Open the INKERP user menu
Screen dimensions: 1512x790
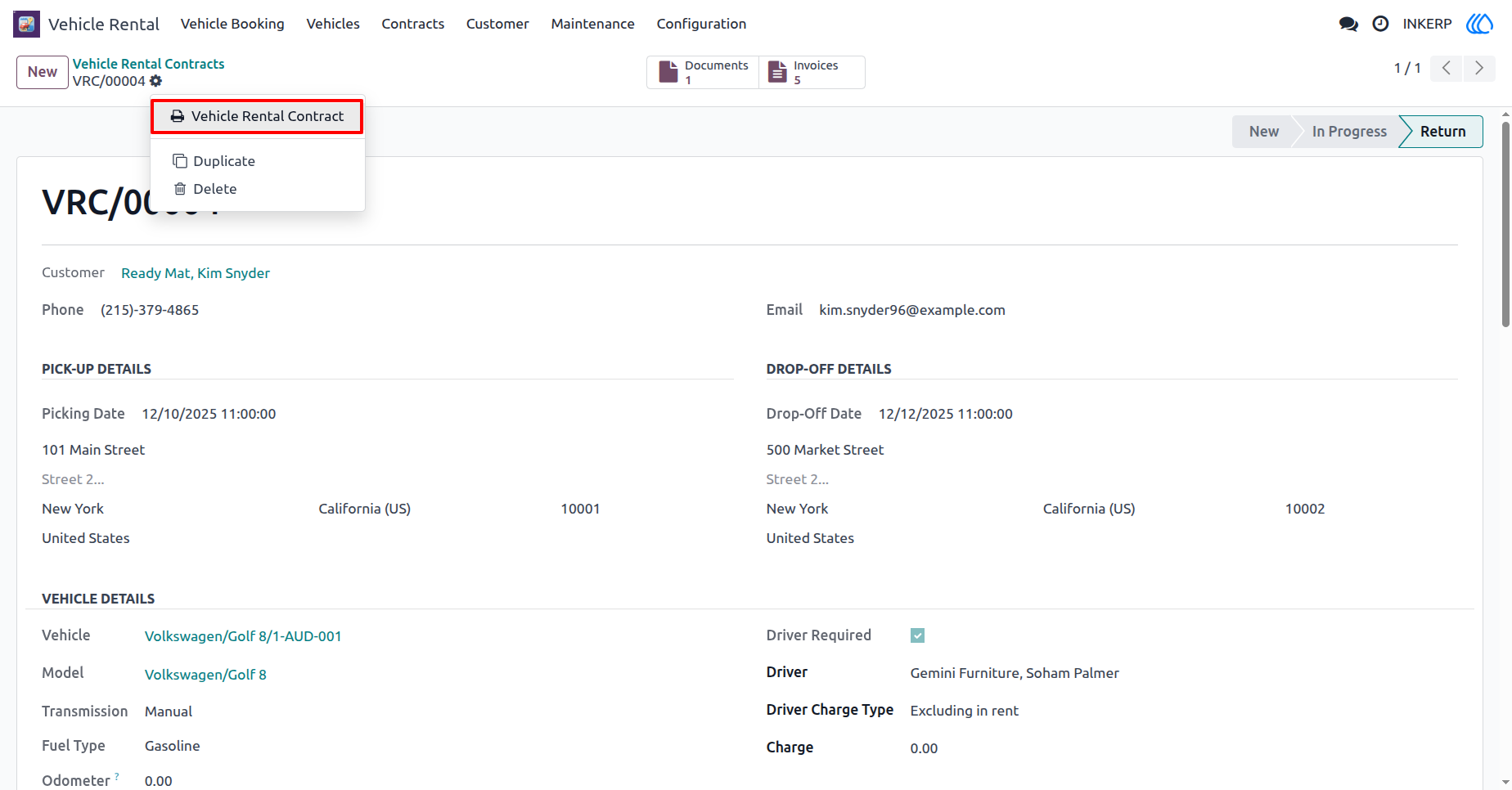[1427, 24]
